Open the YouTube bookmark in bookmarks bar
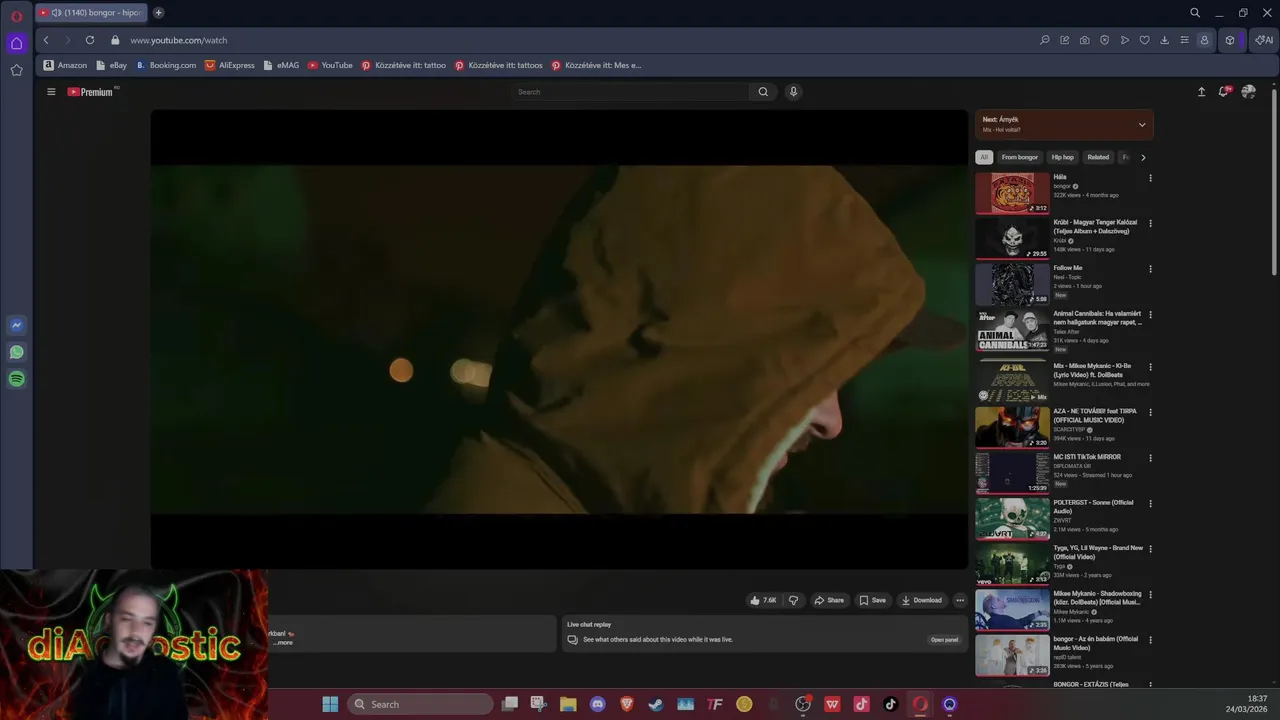This screenshot has height=720, width=1280. [330, 65]
